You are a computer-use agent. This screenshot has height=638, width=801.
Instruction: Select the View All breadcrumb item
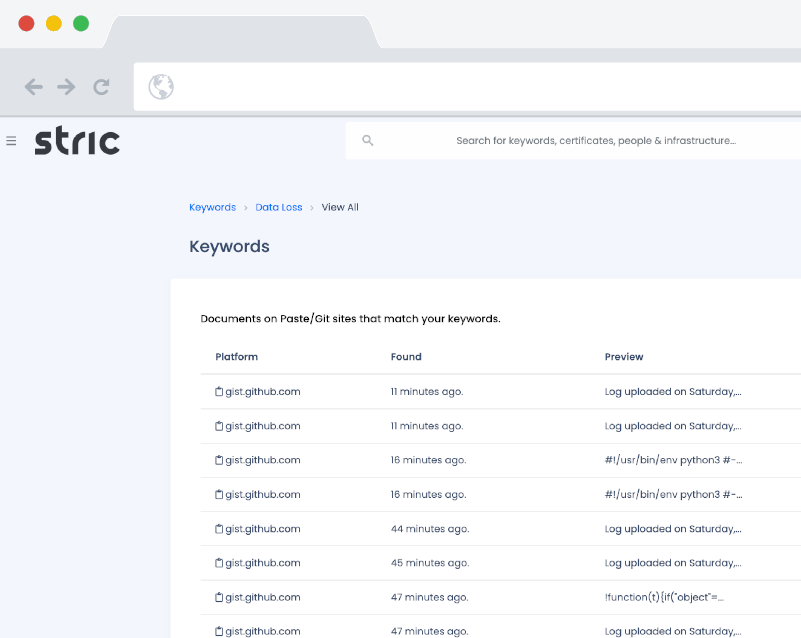click(x=340, y=208)
